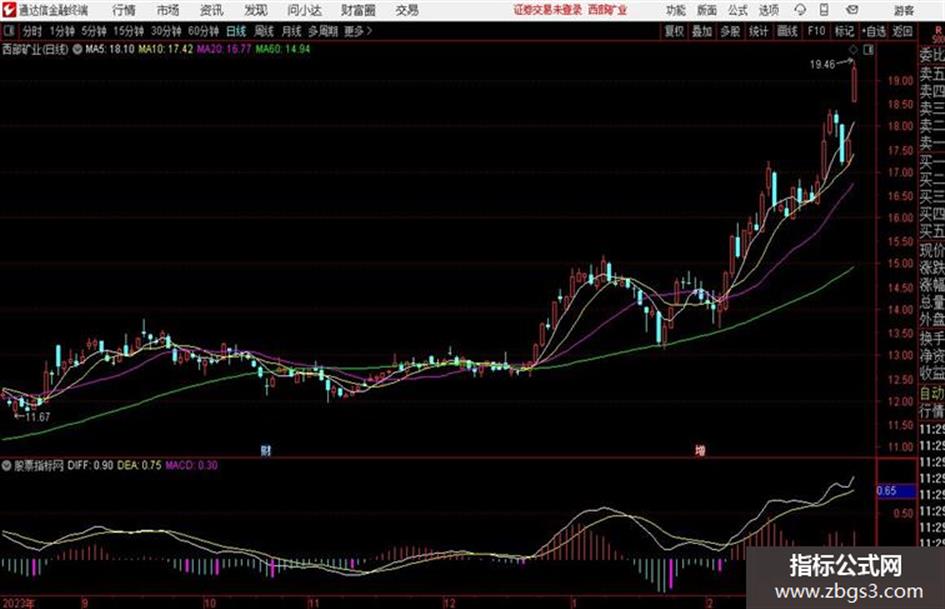Expand the MACD indicator dropdown arrow
This screenshot has height=609, width=945.
tap(7, 465)
